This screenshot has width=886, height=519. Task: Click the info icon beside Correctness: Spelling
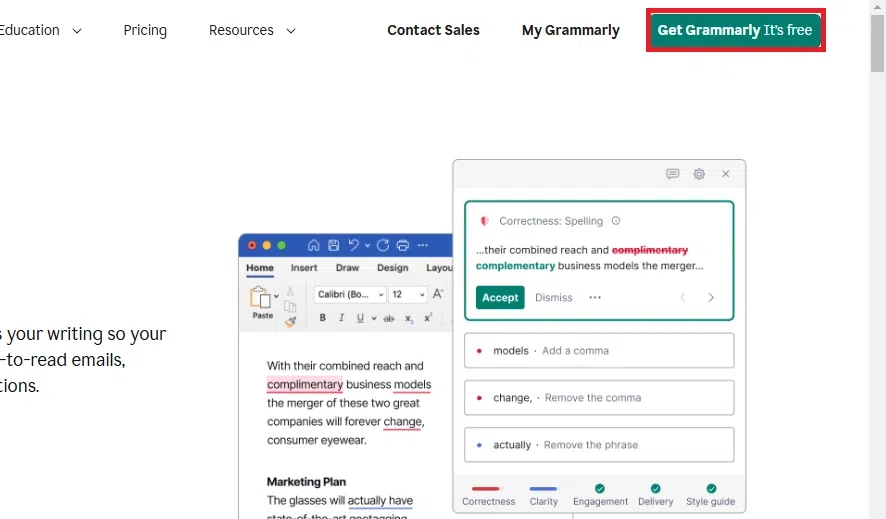point(616,221)
